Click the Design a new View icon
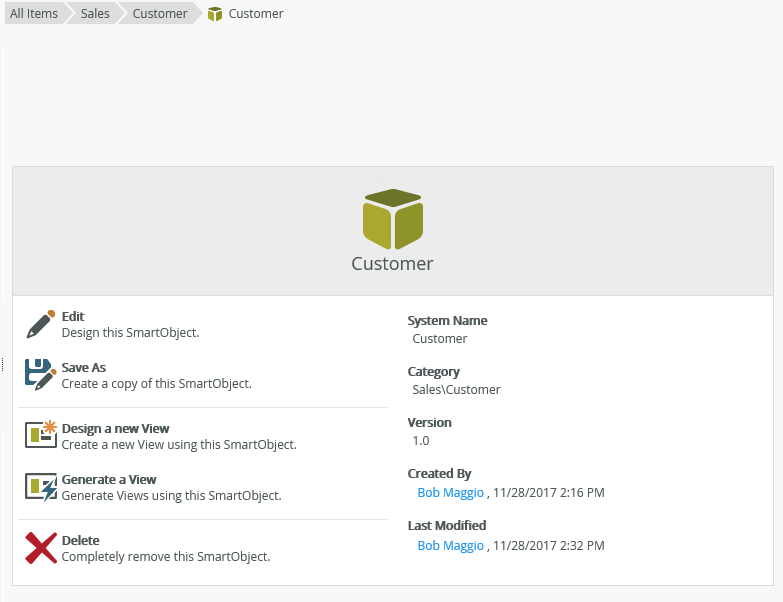783x602 pixels. (x=40, y=435)
